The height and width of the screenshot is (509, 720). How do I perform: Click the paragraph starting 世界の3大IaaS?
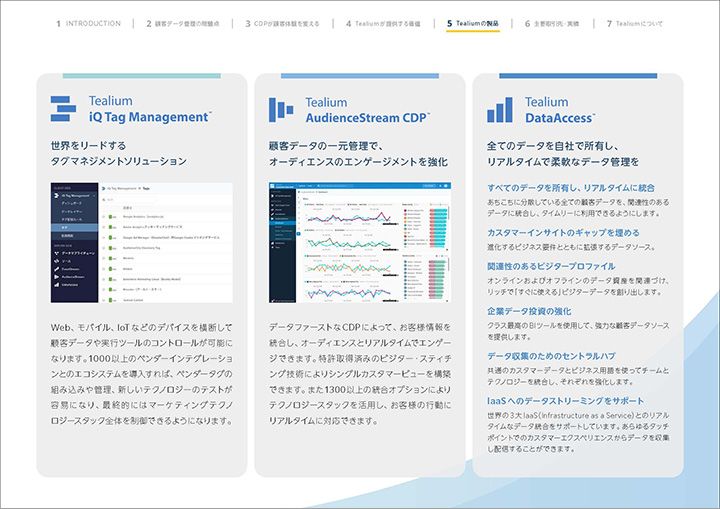click(578, 432)
